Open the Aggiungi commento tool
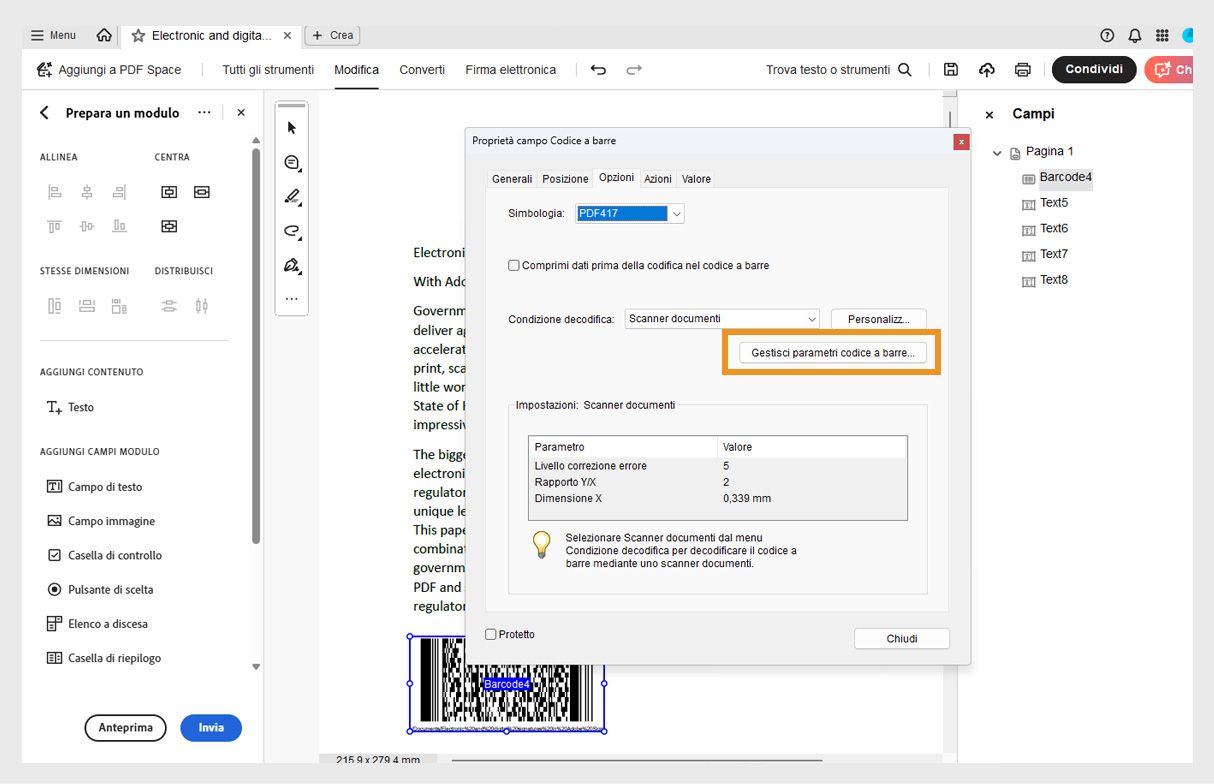 point(291,162)
